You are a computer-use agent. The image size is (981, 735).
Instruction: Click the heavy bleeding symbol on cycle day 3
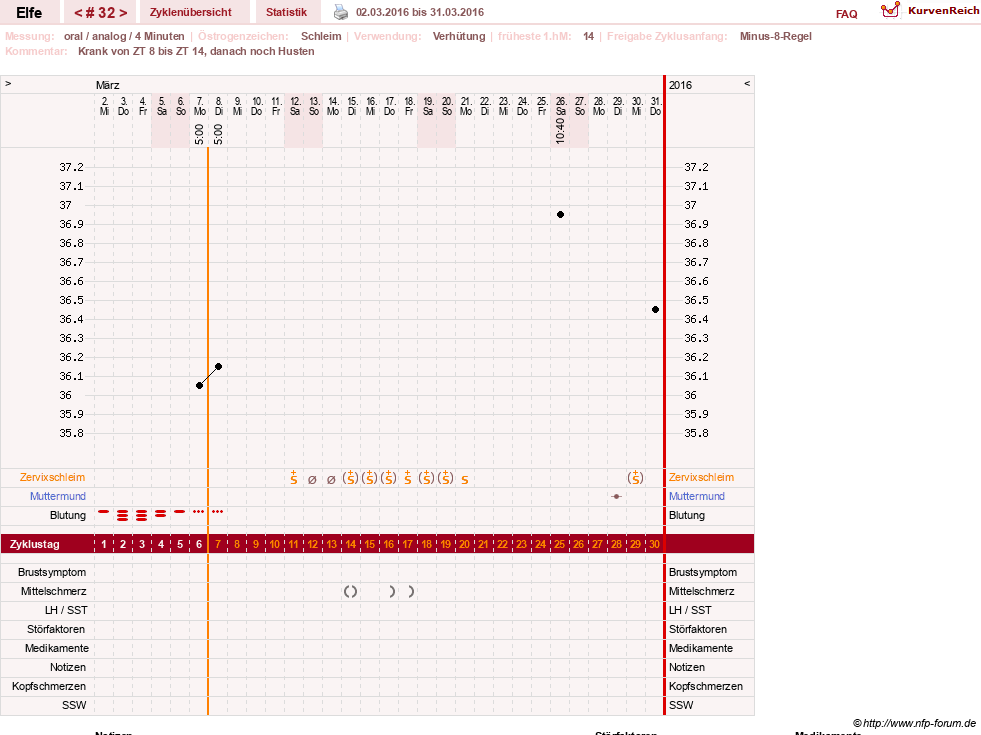coord(142,515)
